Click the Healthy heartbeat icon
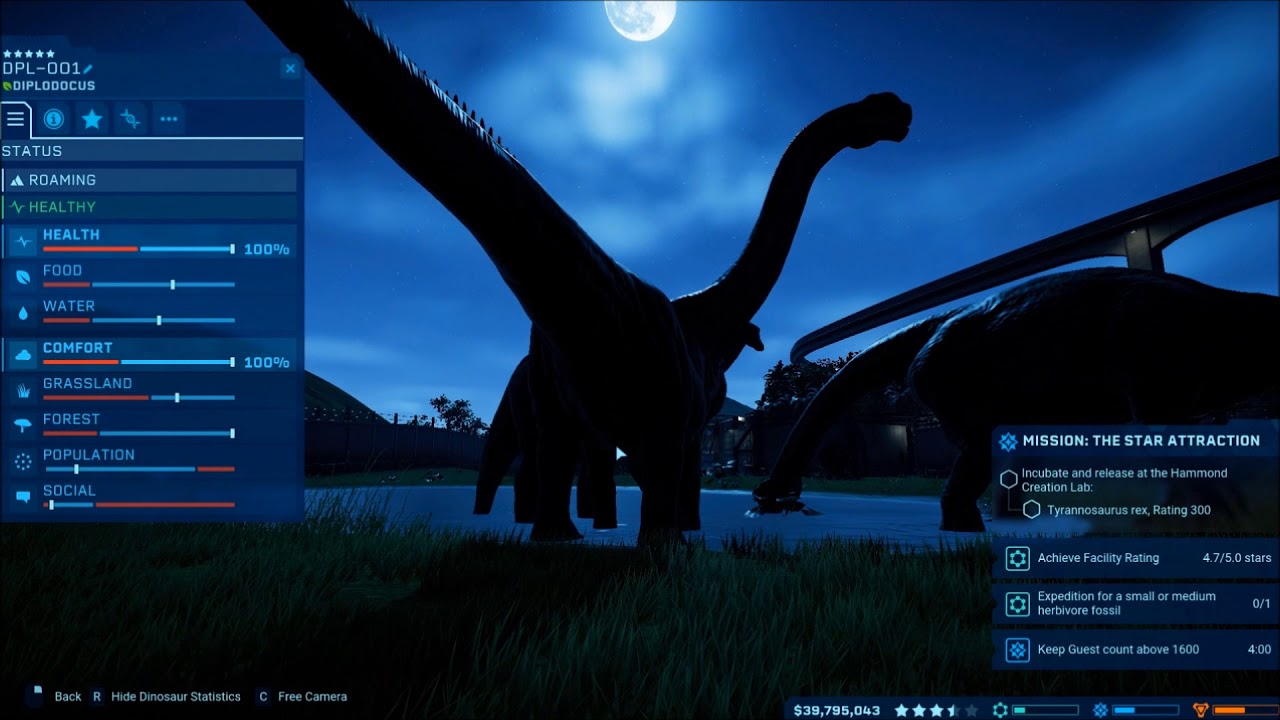This screenshot has width=1280, height=720. coord(16,207)
